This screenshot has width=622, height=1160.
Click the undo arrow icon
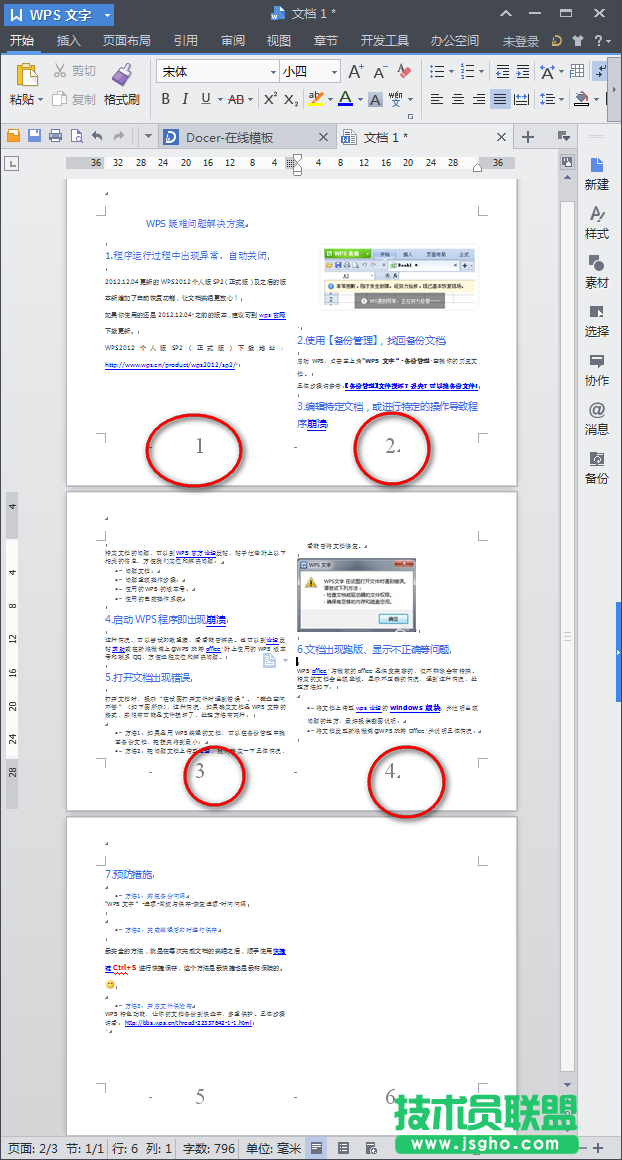pyautogui.click(x=97, y=135)
